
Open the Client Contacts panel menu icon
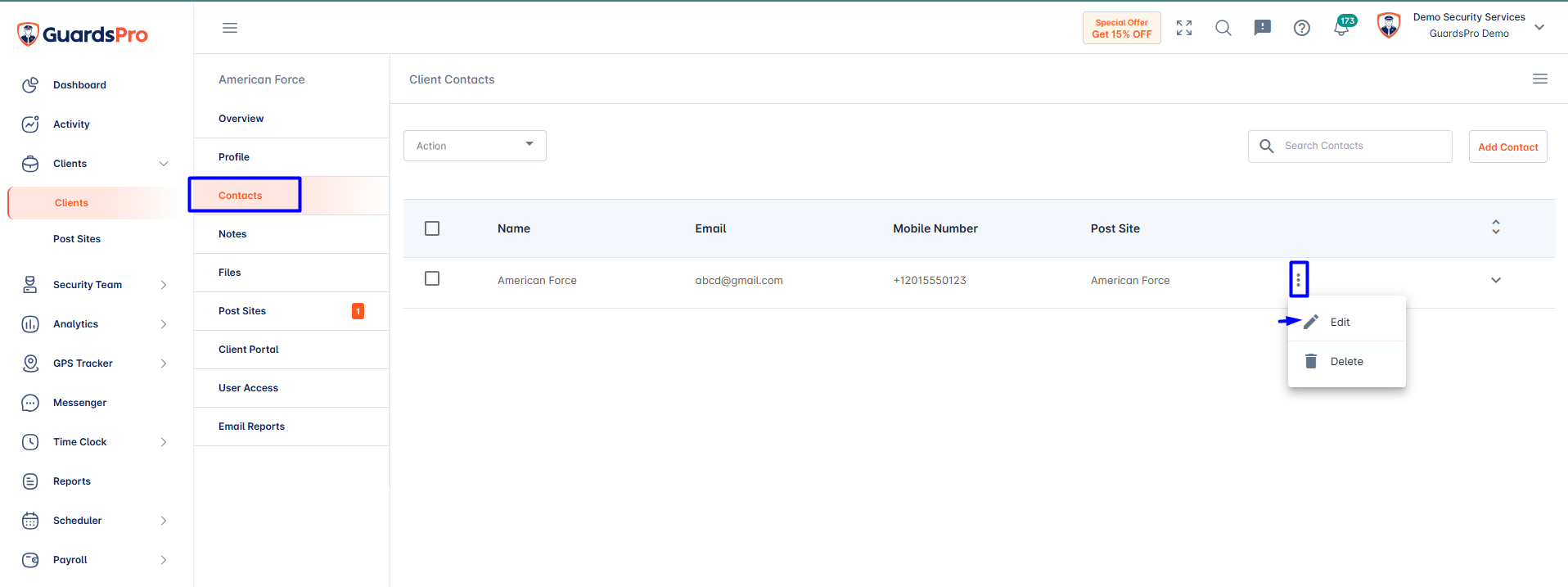(1540, 79)
